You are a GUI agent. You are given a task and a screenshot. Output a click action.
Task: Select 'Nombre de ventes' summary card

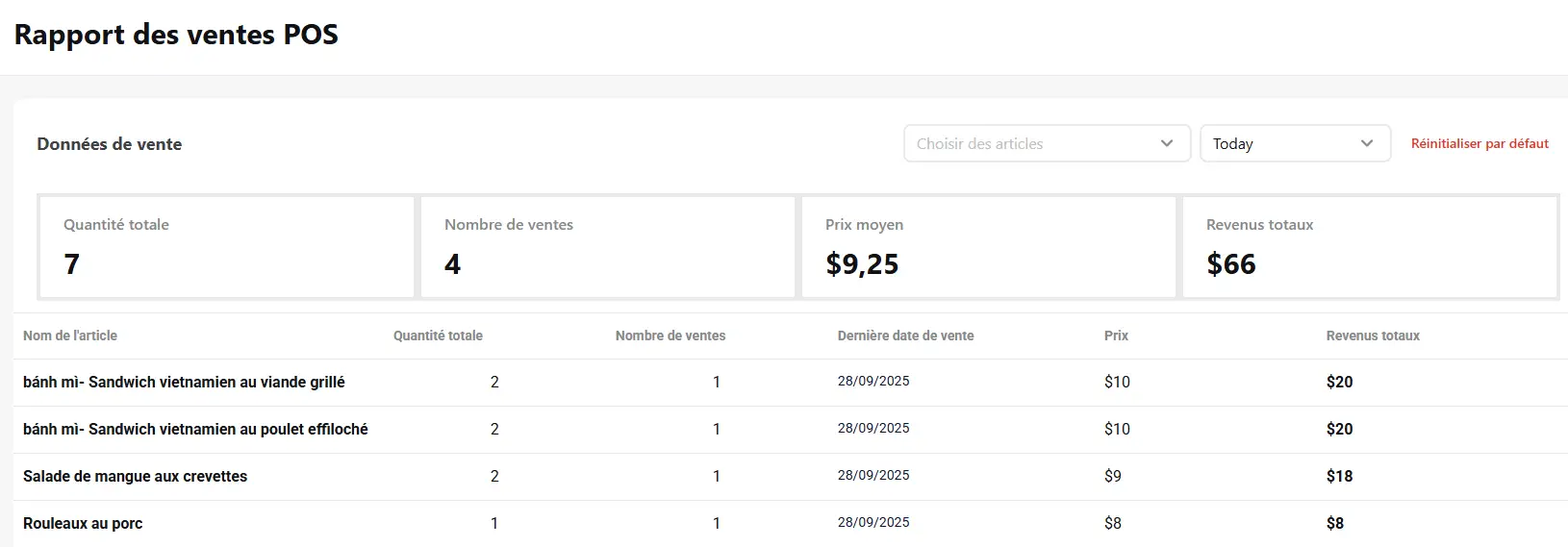[x=607, y=247]
